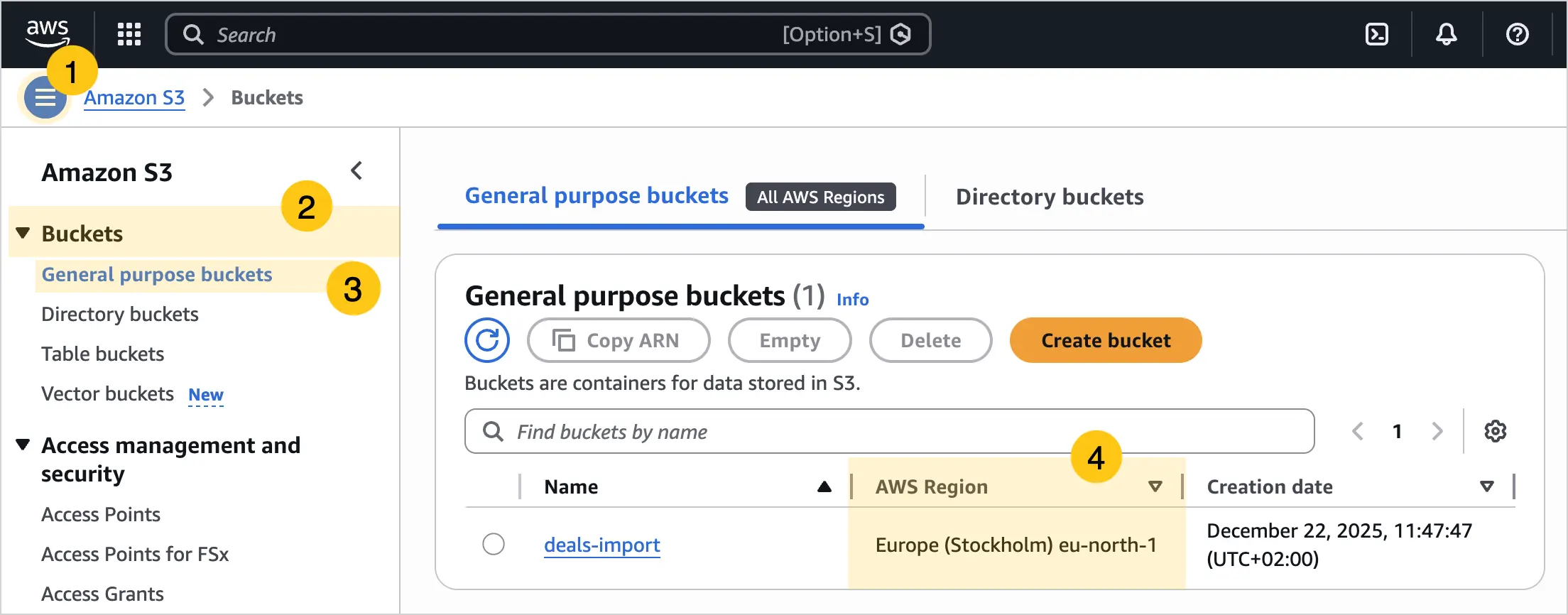Viewport: 1568px width, 615px height.
Task: Open the Info link beside bucket heading
Action: coord(852,299)
